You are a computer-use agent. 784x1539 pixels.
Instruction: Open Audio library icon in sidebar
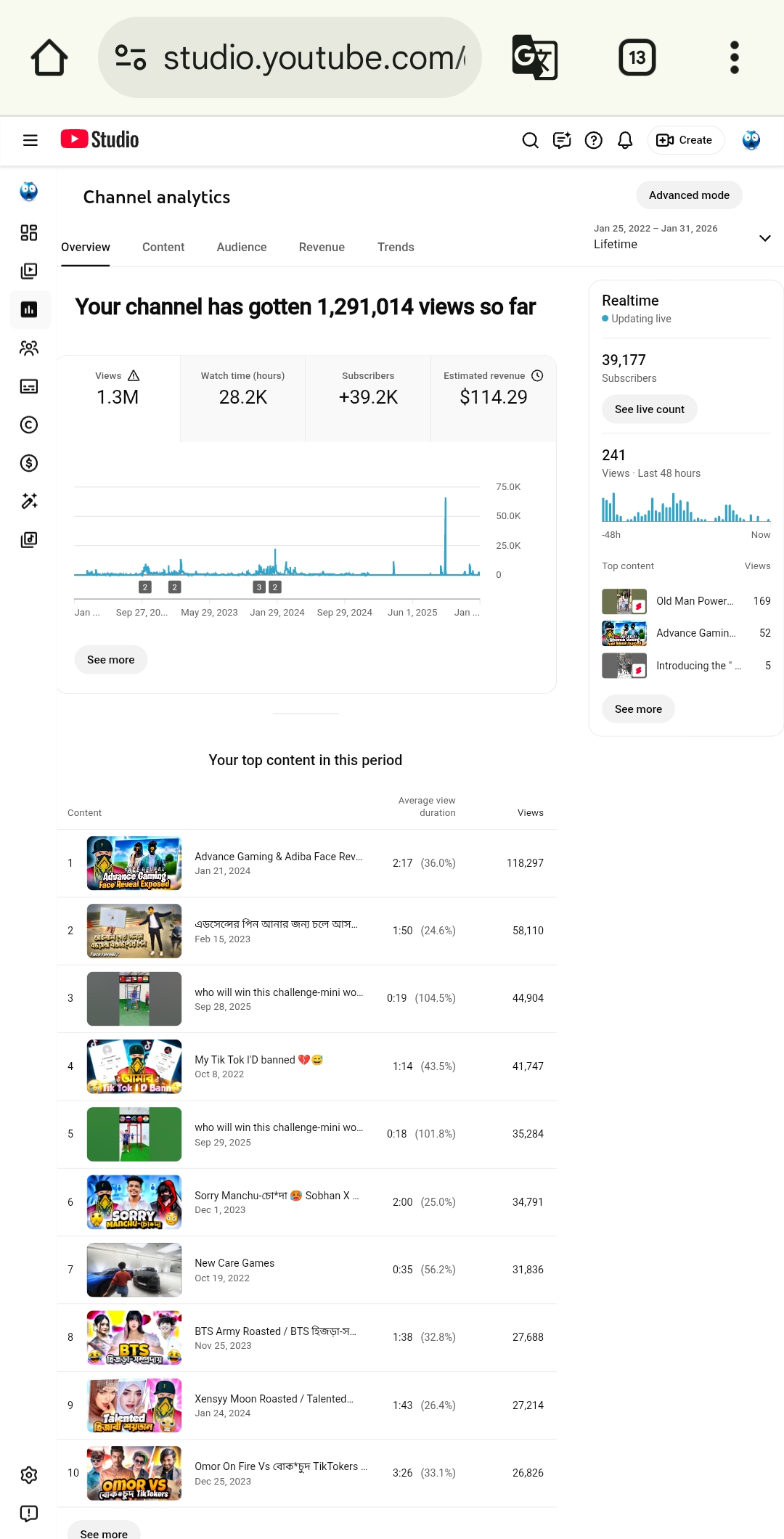(x=29, y=539)
